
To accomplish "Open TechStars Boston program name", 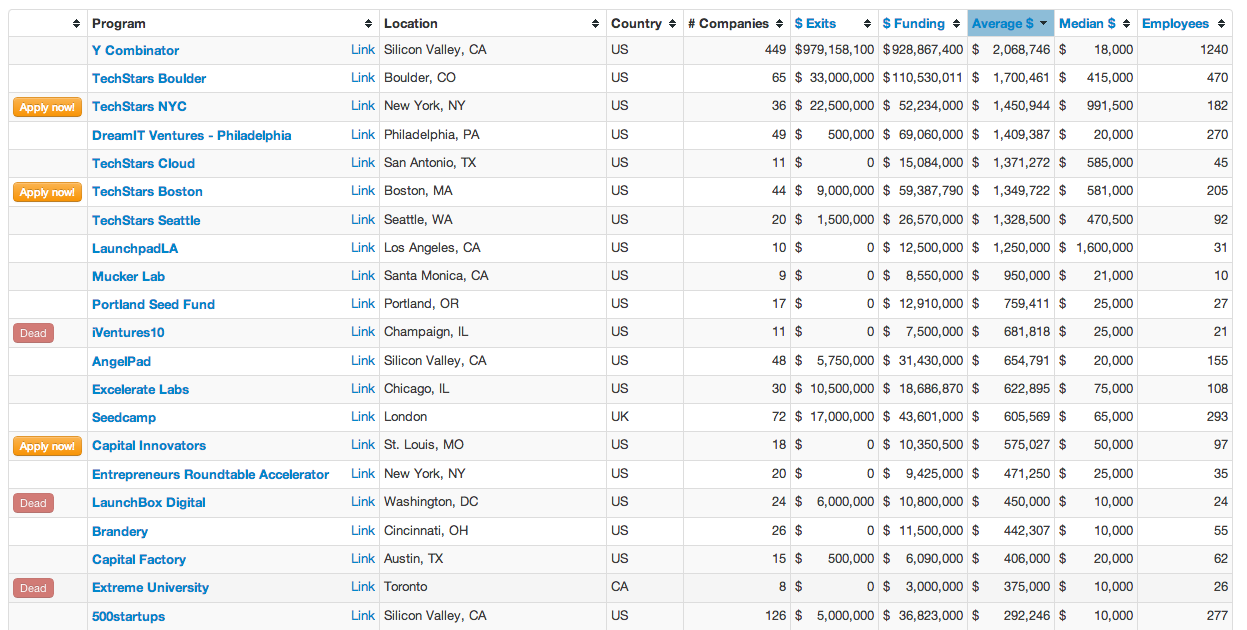I will pos(147,191).
